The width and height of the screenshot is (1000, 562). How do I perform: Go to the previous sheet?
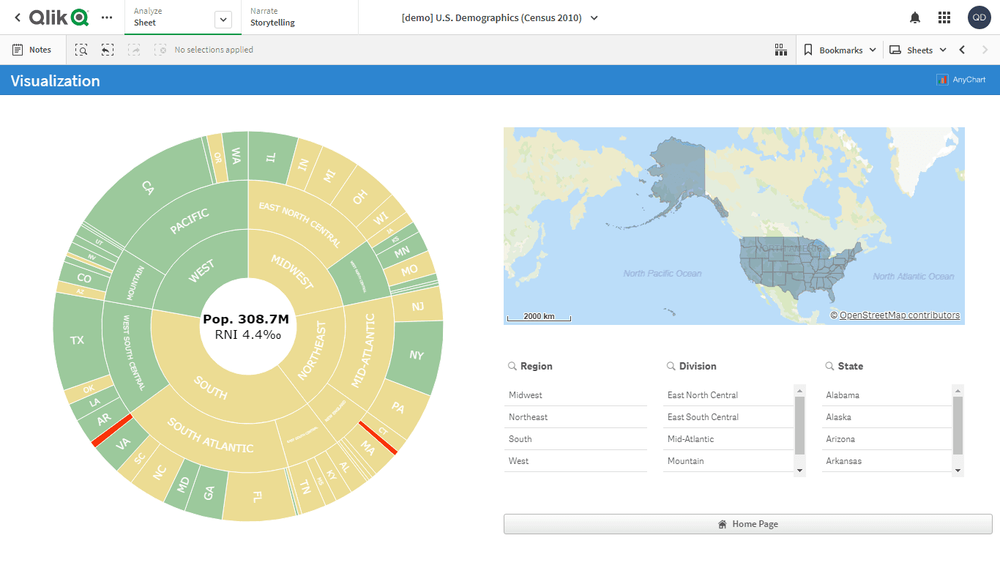pos(962,50)
